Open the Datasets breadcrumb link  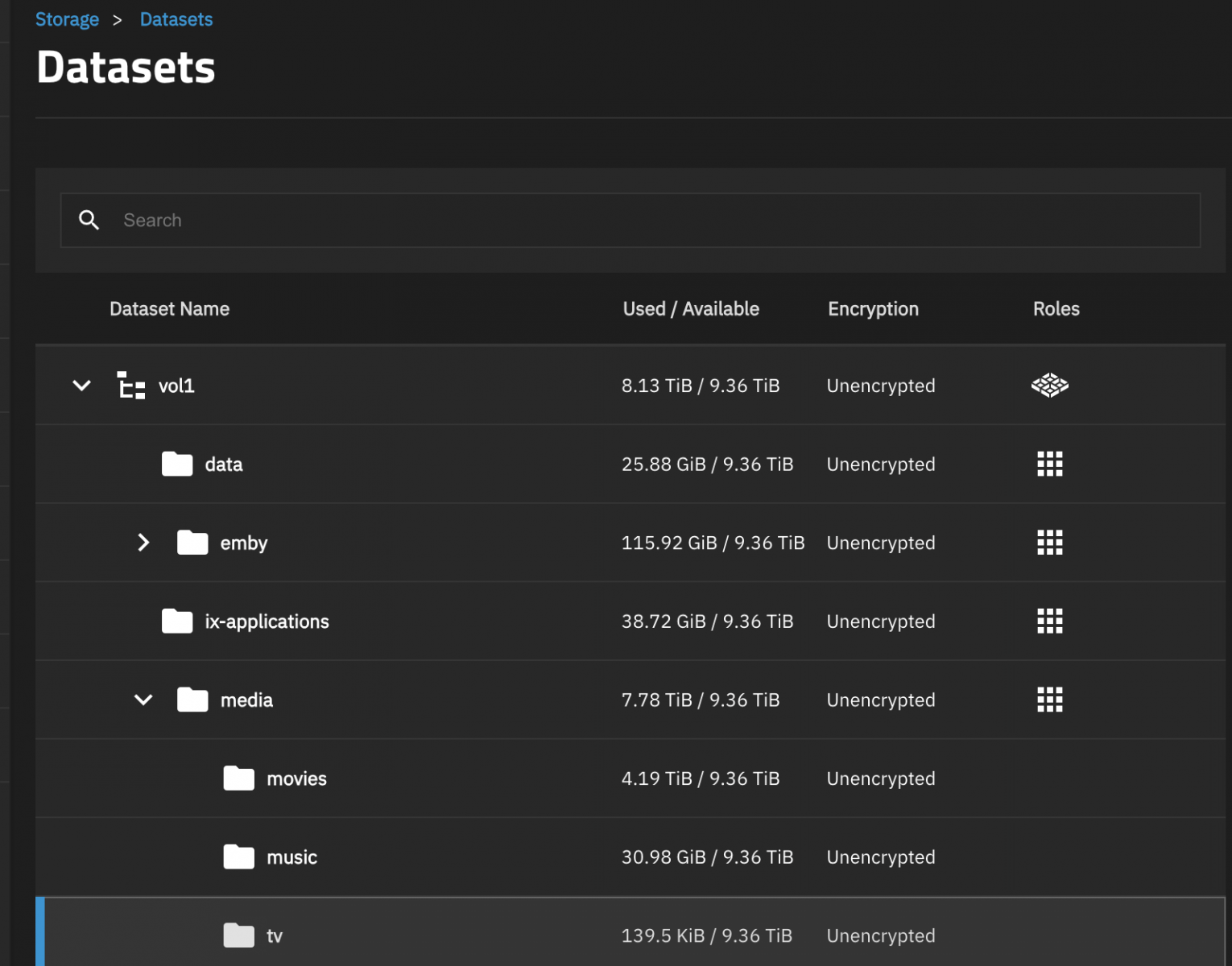coord(176,19)
